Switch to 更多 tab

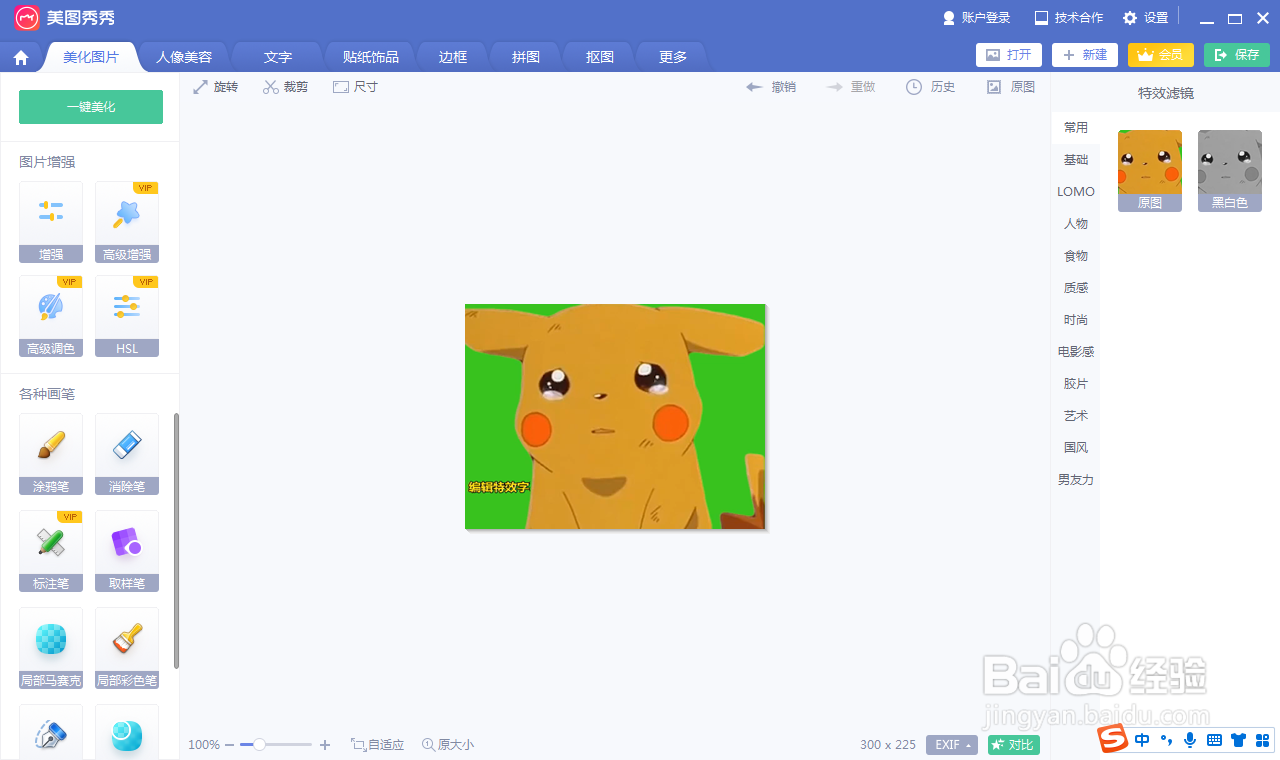pyautogui.click(x=673, y=57)
